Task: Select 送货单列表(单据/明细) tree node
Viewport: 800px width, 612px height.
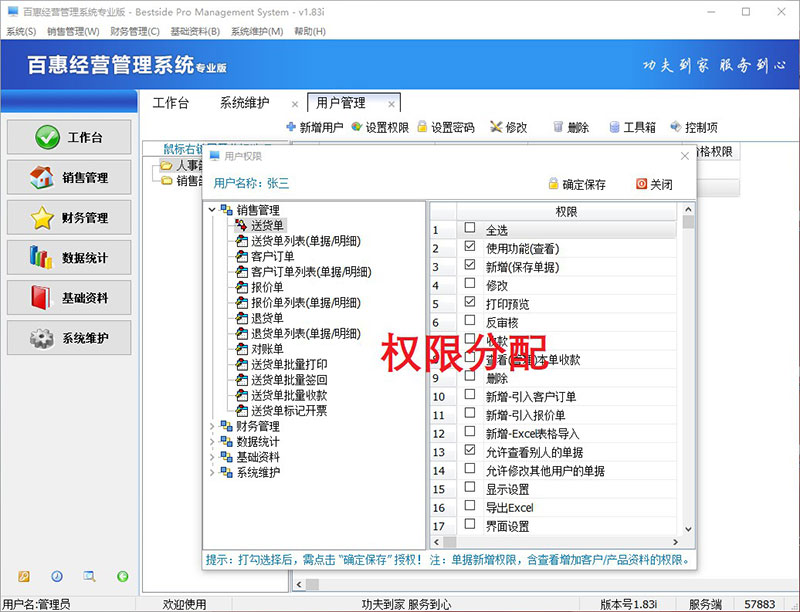Action: click(x=306, y=241)
